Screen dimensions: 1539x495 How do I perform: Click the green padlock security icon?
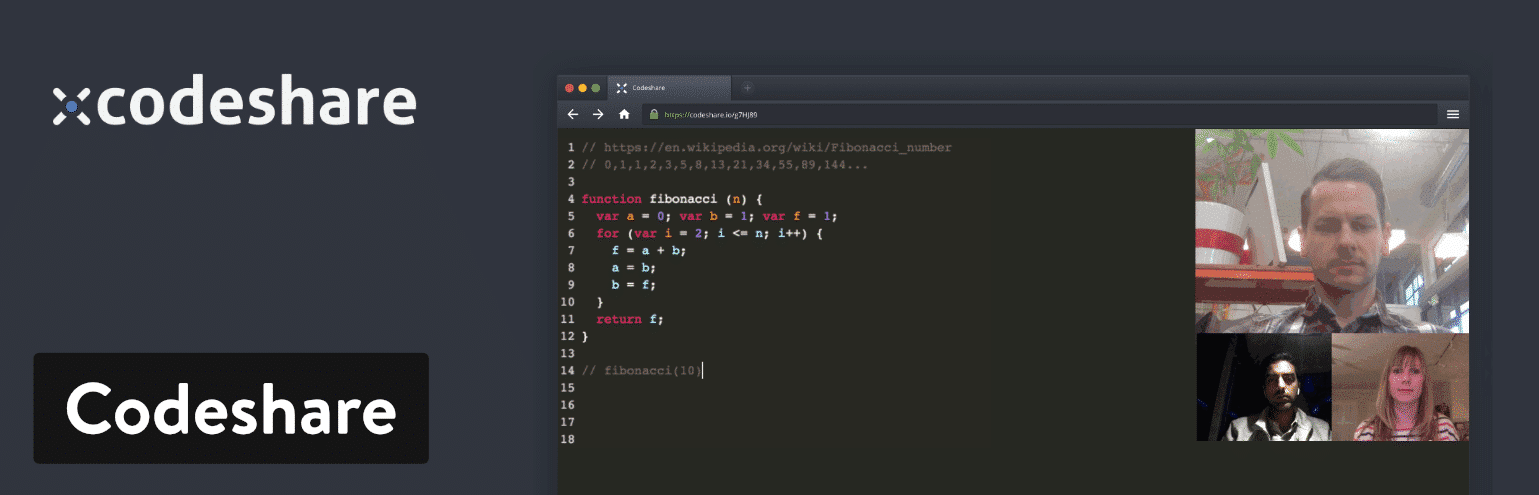pos(654,114)
